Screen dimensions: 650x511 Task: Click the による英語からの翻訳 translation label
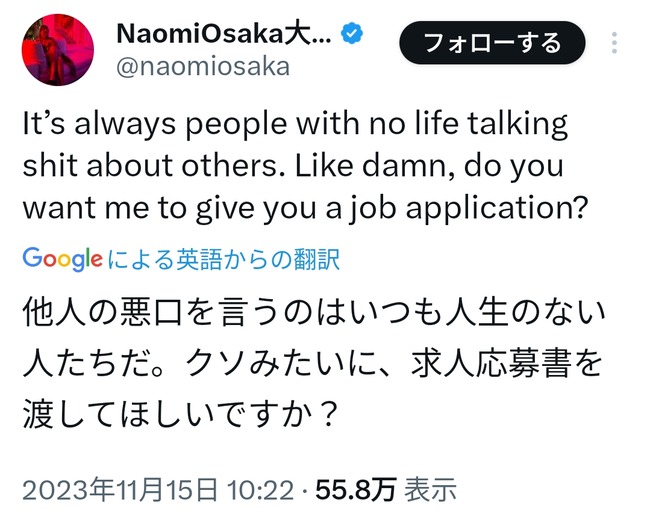[x=222, y=260]
